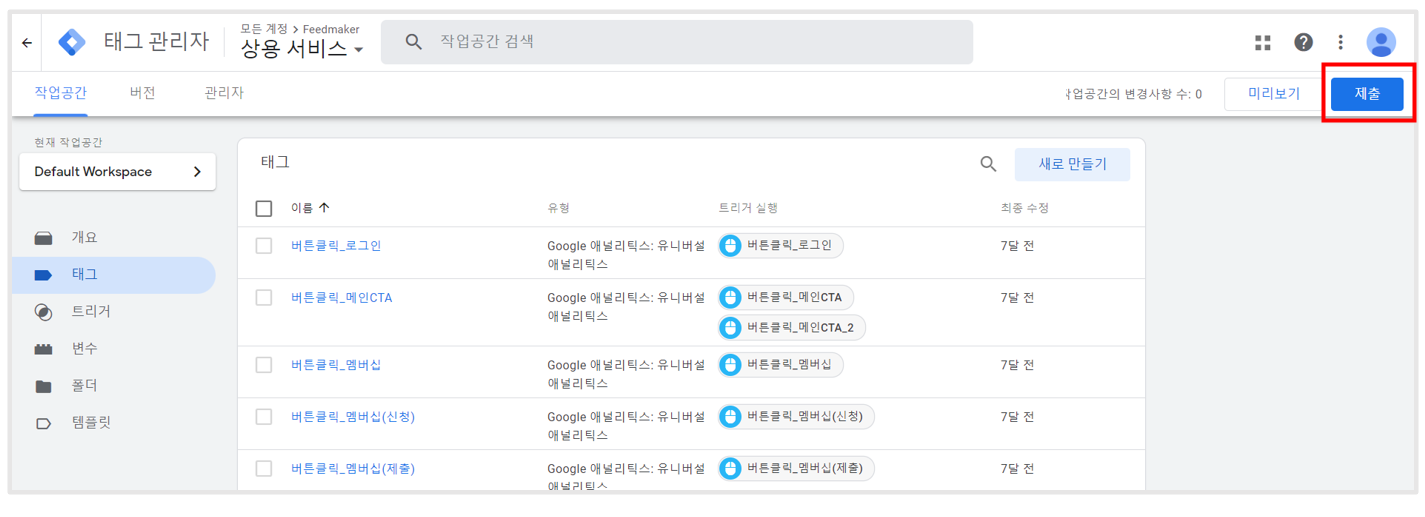This screenshot has height=517, width=1425.
Task: Expand the Default Workspace selector
Action: click(x=118, y=172)
